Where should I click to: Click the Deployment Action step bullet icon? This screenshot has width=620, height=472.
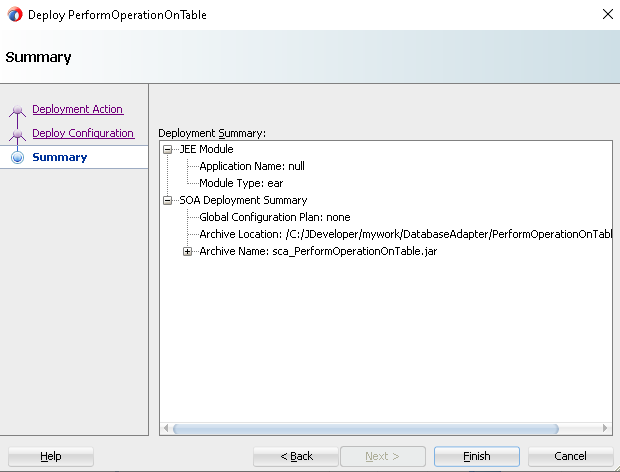point(17,110)
